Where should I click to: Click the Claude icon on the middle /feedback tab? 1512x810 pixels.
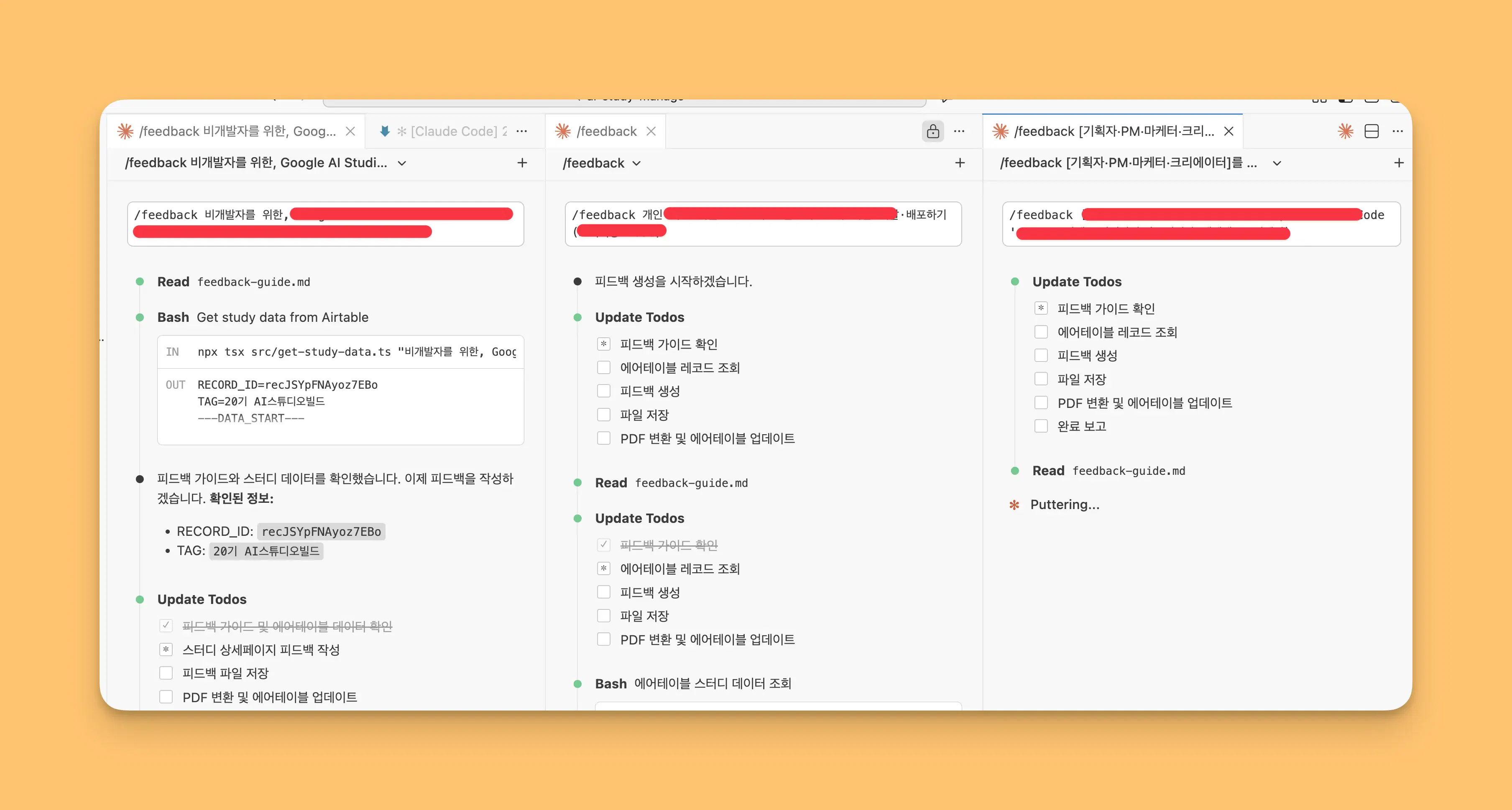563,131
